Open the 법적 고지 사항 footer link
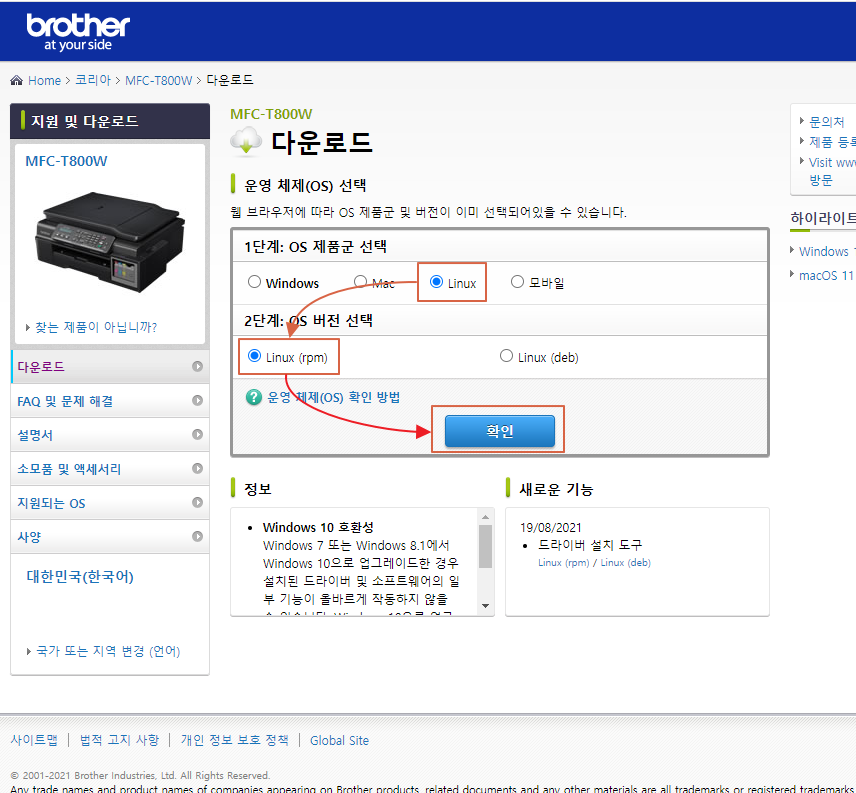The image size is (856, 793). (120, 740)
